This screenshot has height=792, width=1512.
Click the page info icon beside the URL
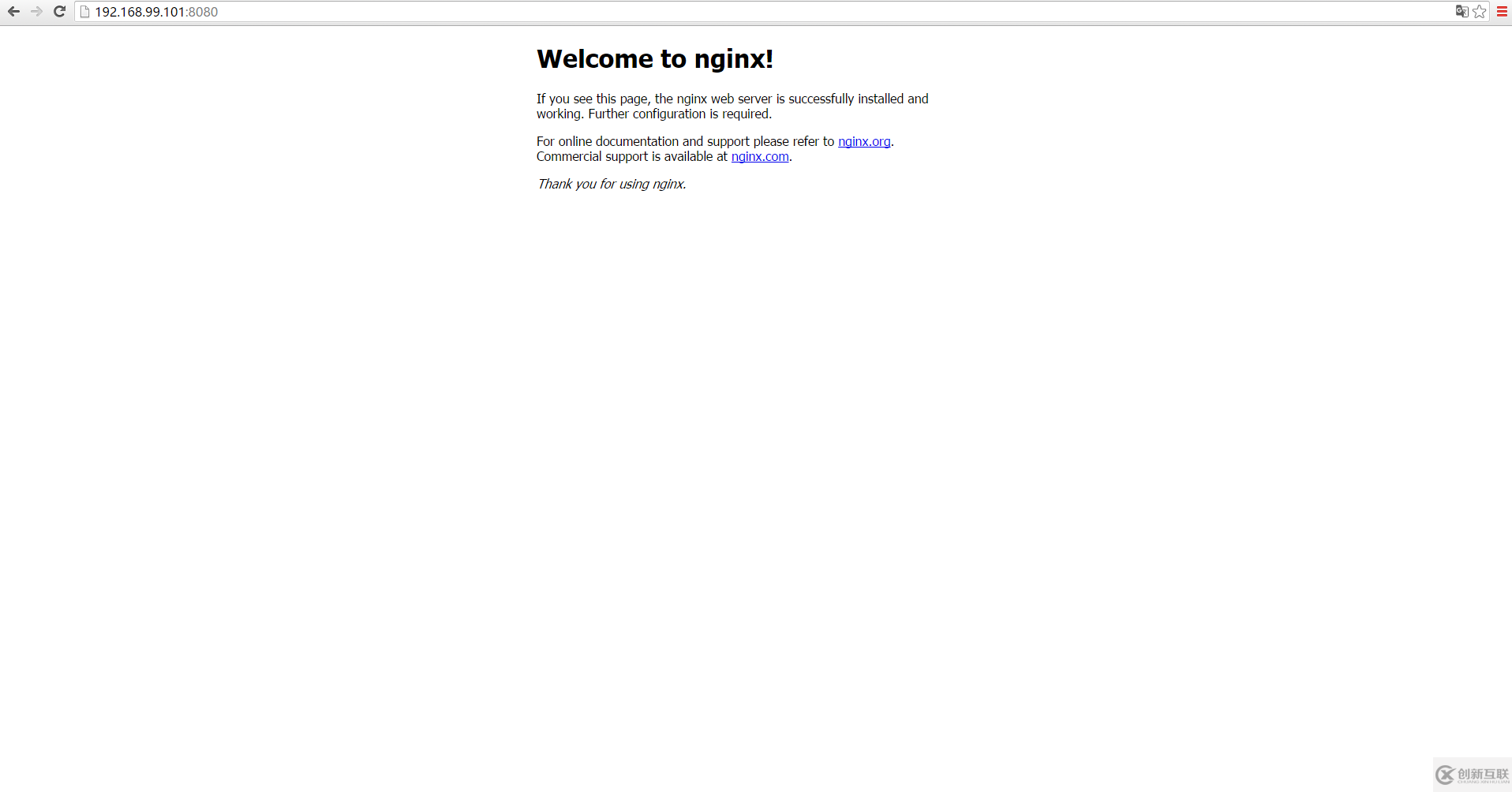click(85, 12)
